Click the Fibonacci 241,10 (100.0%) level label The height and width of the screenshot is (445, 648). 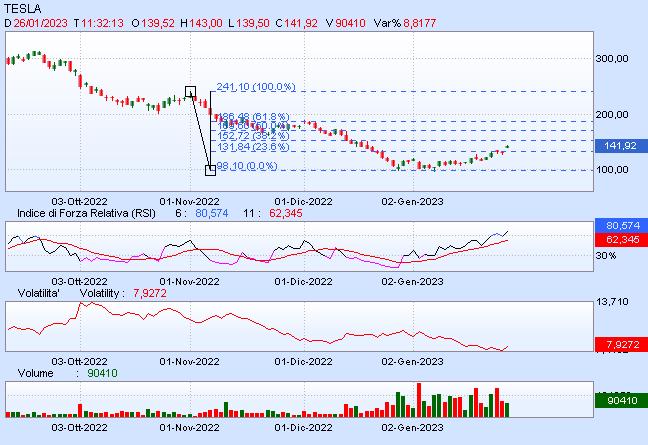tap(256, 87)
